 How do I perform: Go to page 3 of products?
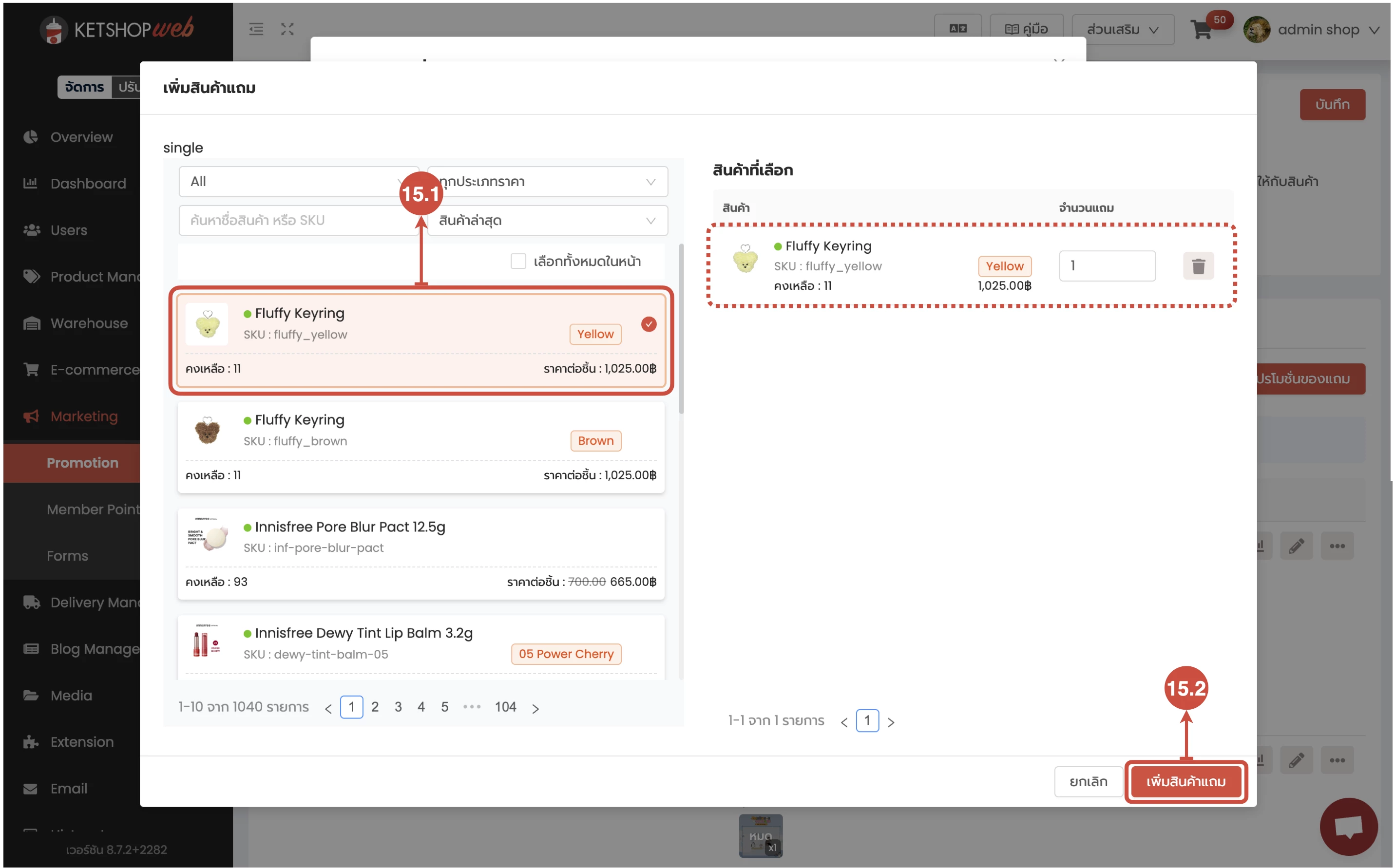(x=398, y=707)
